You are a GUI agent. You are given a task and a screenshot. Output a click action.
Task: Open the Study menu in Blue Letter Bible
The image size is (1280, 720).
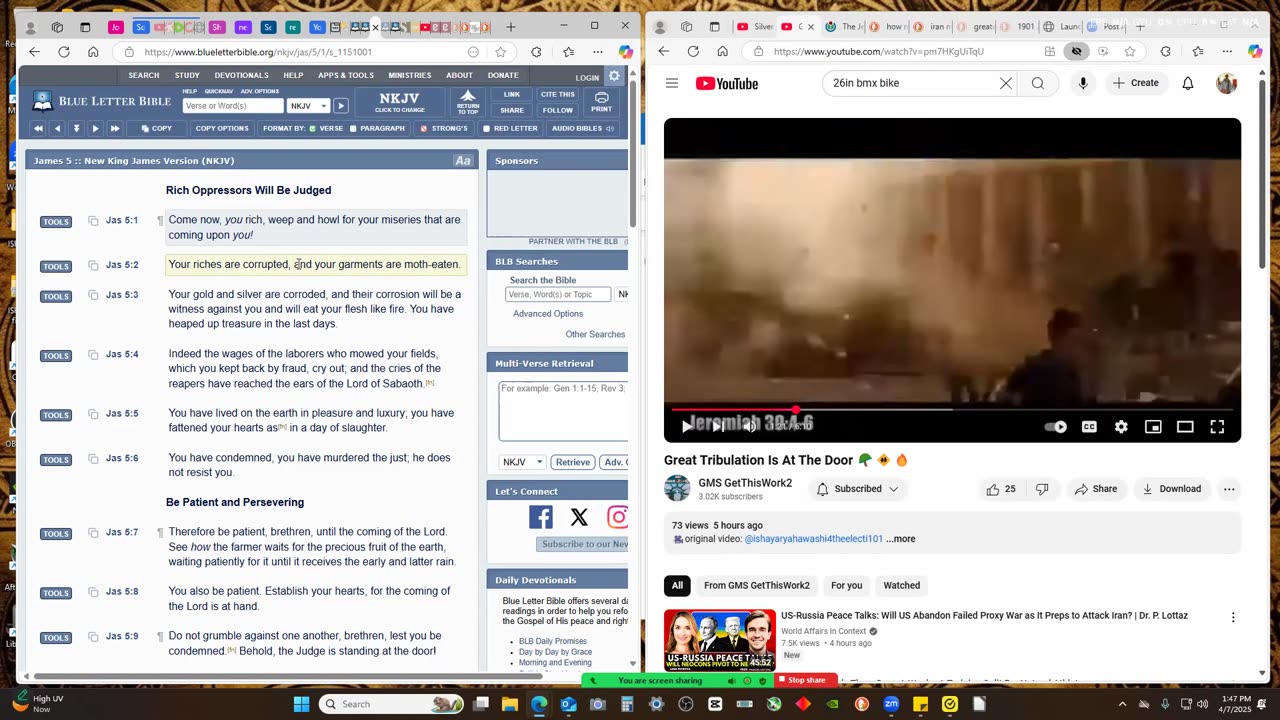coord(187,75)
